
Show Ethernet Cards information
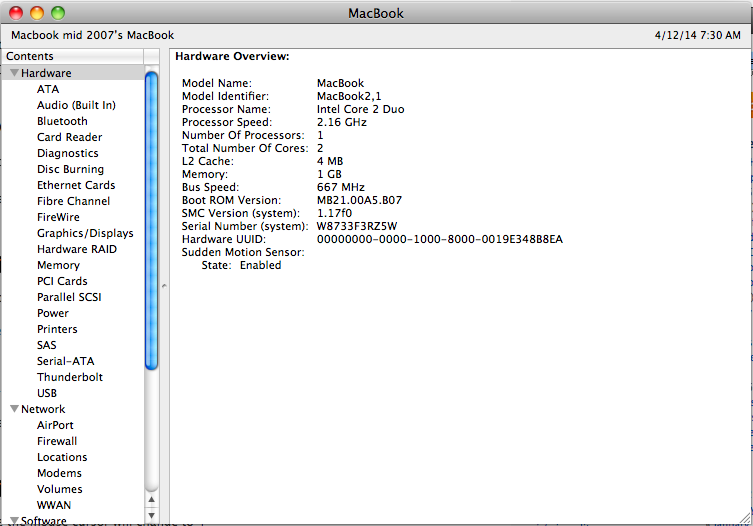click(x=76, y=185)
